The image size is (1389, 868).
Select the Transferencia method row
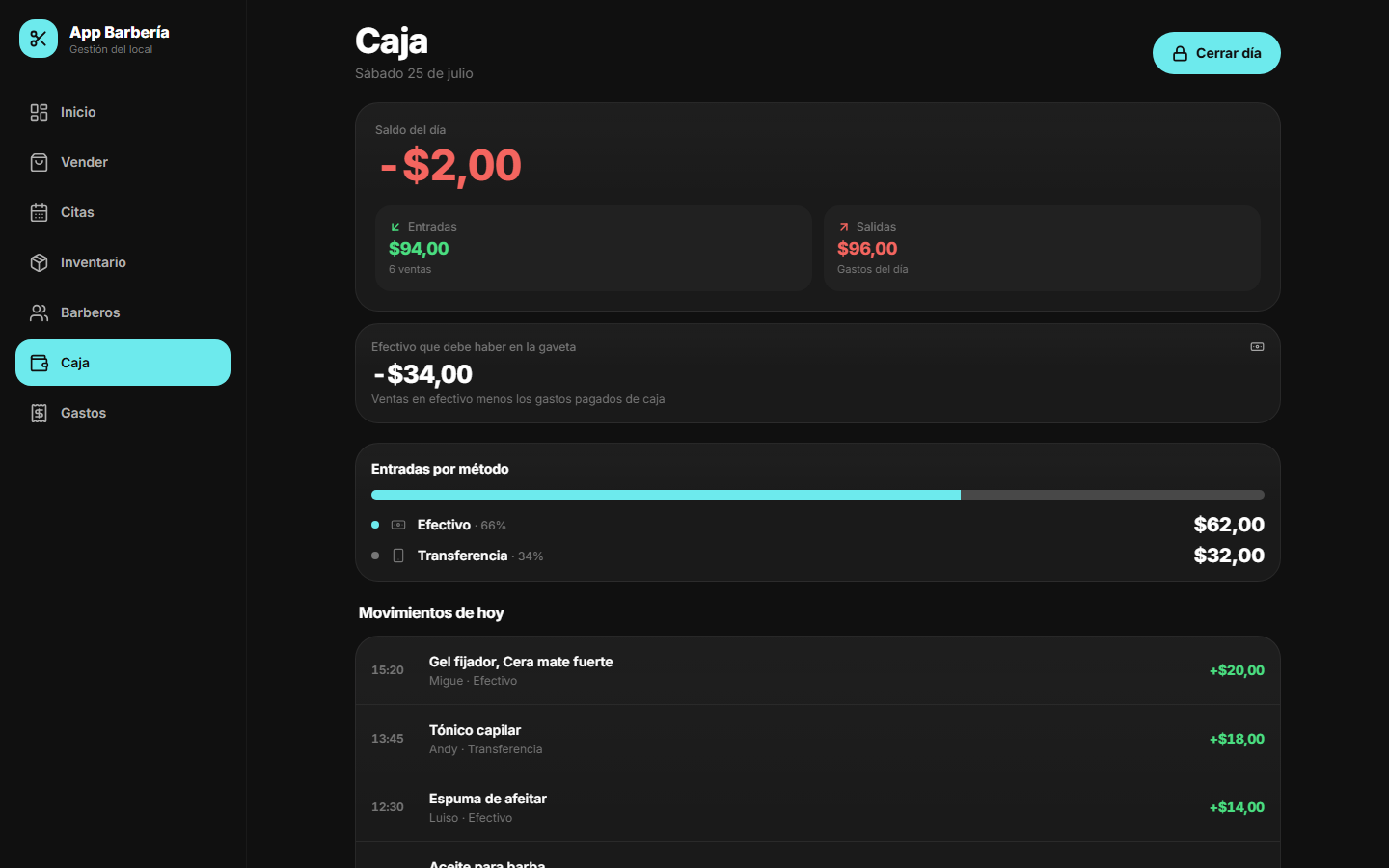pyautogui.click(x=818, y=556)
